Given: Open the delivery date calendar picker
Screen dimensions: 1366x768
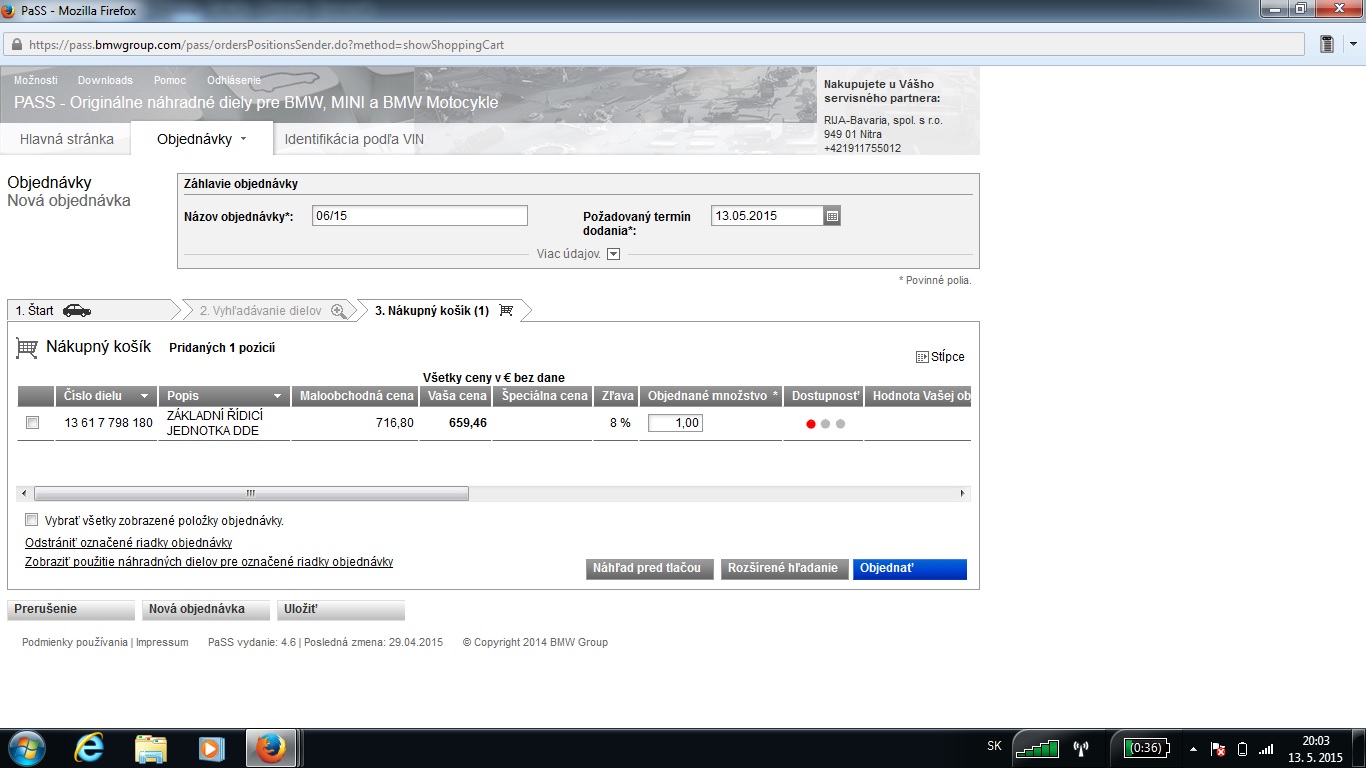Looking at the screenshot, I should pos(832,215).
